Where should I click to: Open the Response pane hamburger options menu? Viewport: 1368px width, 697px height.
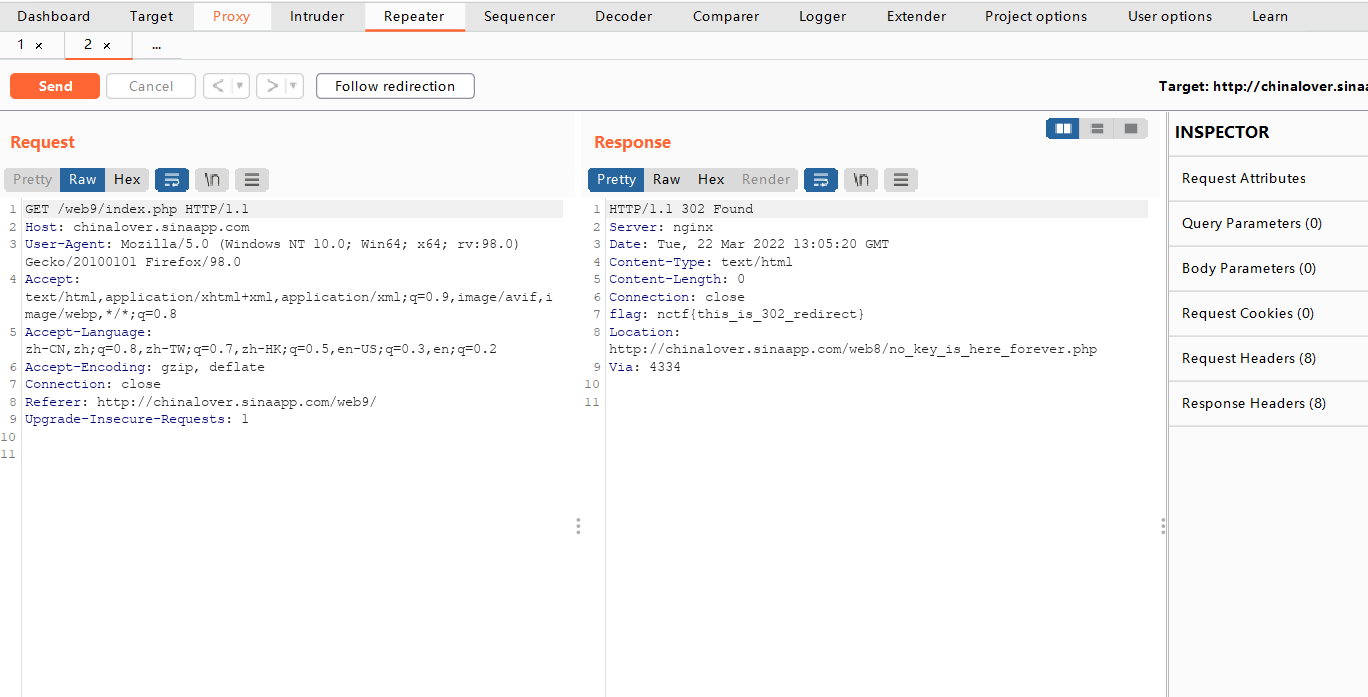(x=901, y=180)
